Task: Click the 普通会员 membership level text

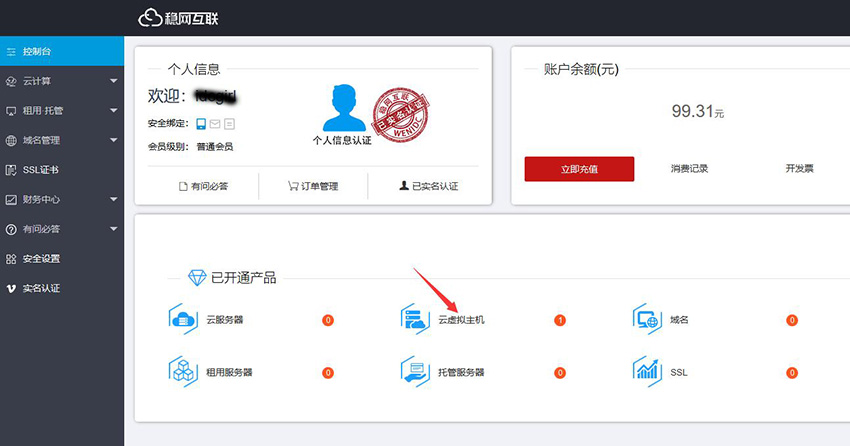Action: (x=215, y=146)
